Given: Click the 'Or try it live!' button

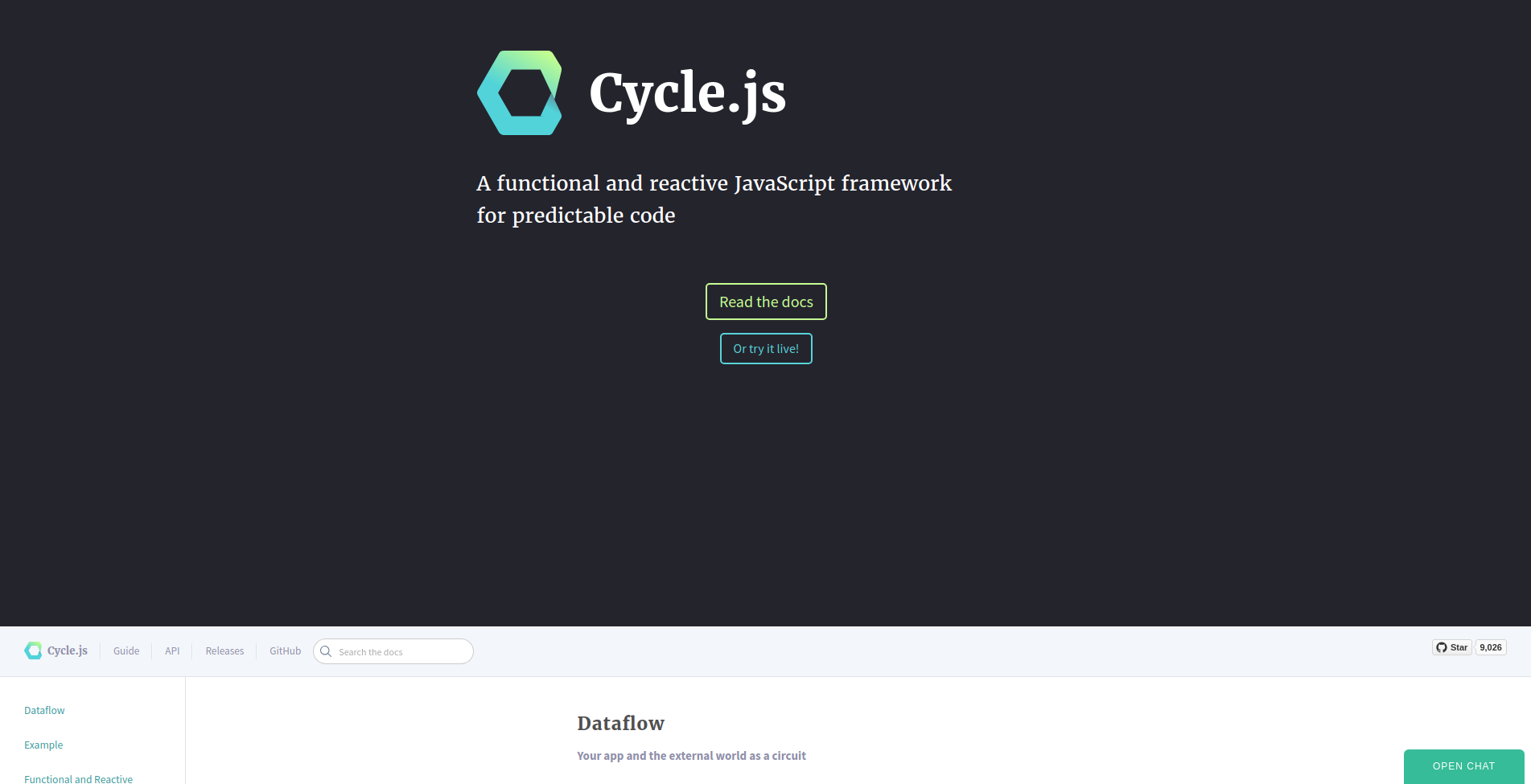Looking at the screenshot, I should 765,348.
